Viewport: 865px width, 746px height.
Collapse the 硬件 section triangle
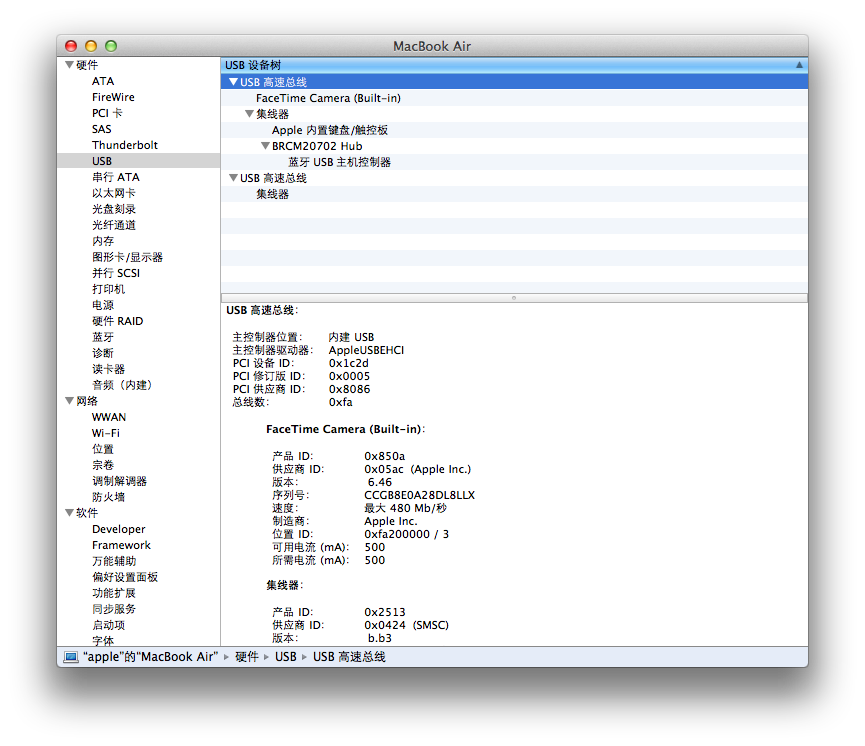coord(70,65)
